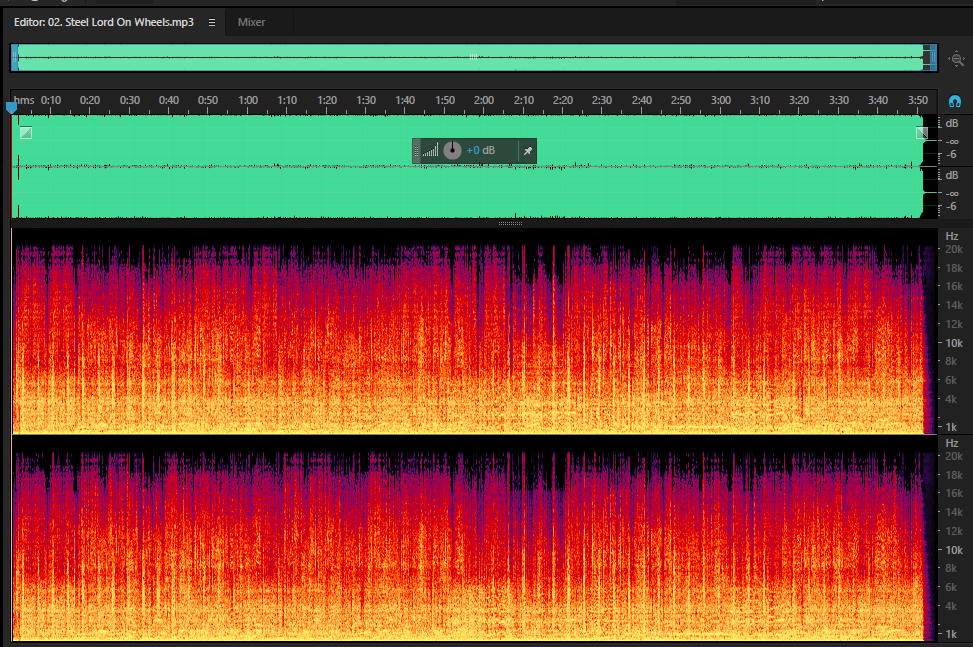Click the 20k label on the top spectrogram scale

[x=954, y=249]
